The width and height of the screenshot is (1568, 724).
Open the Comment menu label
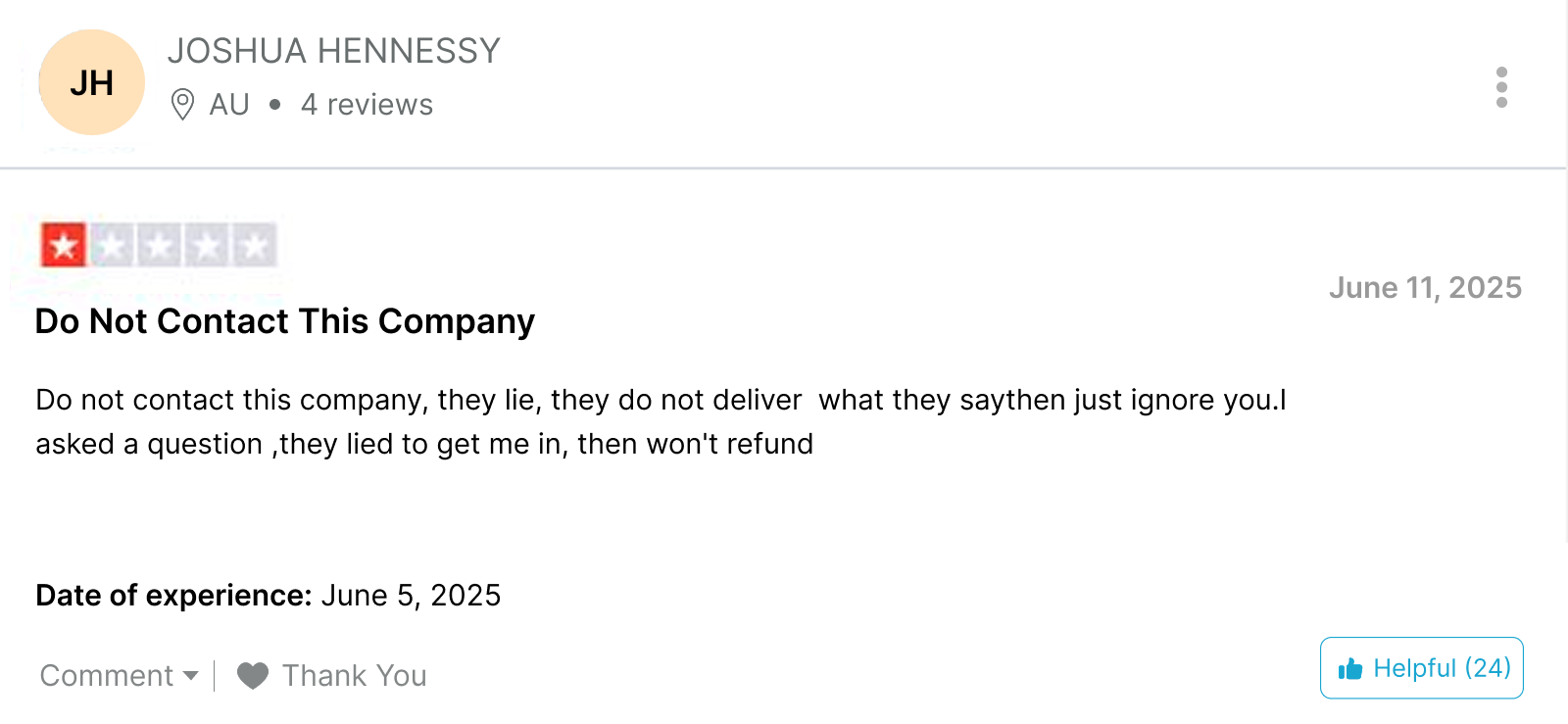click(x=107, y=676)
